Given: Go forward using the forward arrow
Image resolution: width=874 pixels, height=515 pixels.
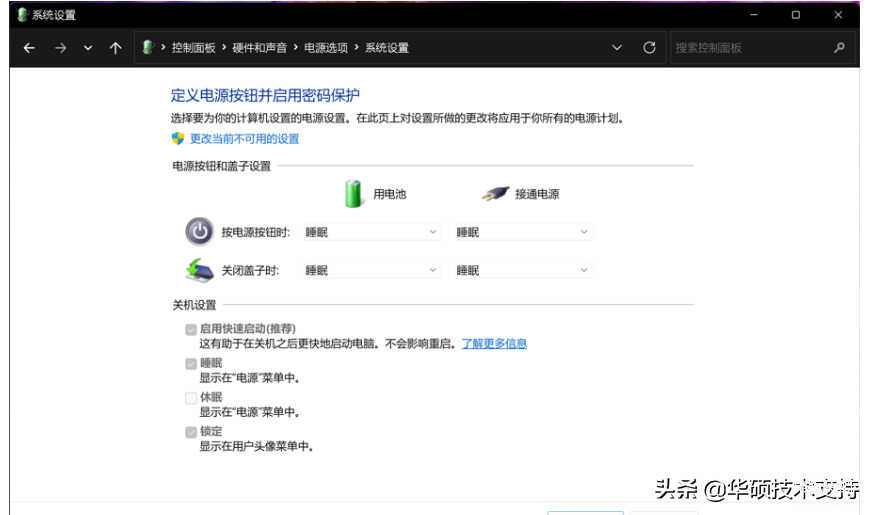Looking at the screenshot, I should pyautogui.click(x=60, y=48).
